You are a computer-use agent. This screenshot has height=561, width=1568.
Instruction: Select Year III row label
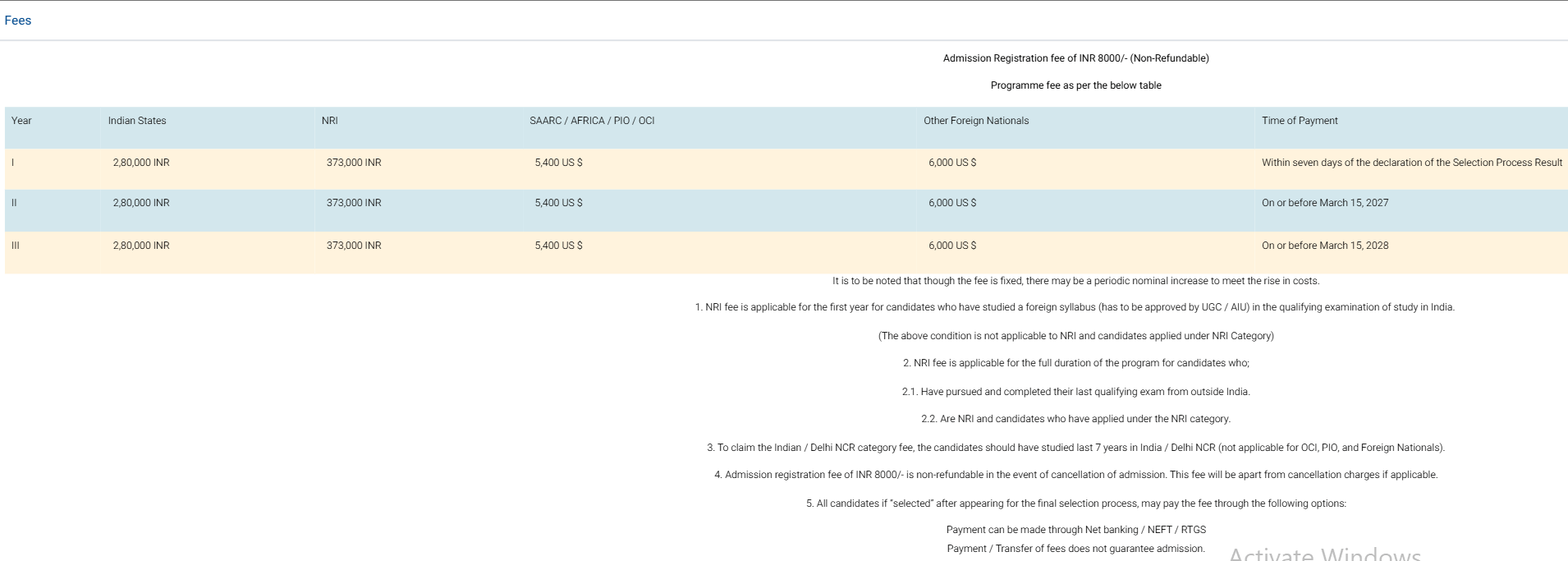pyautogui.click(x=16, y=246)
